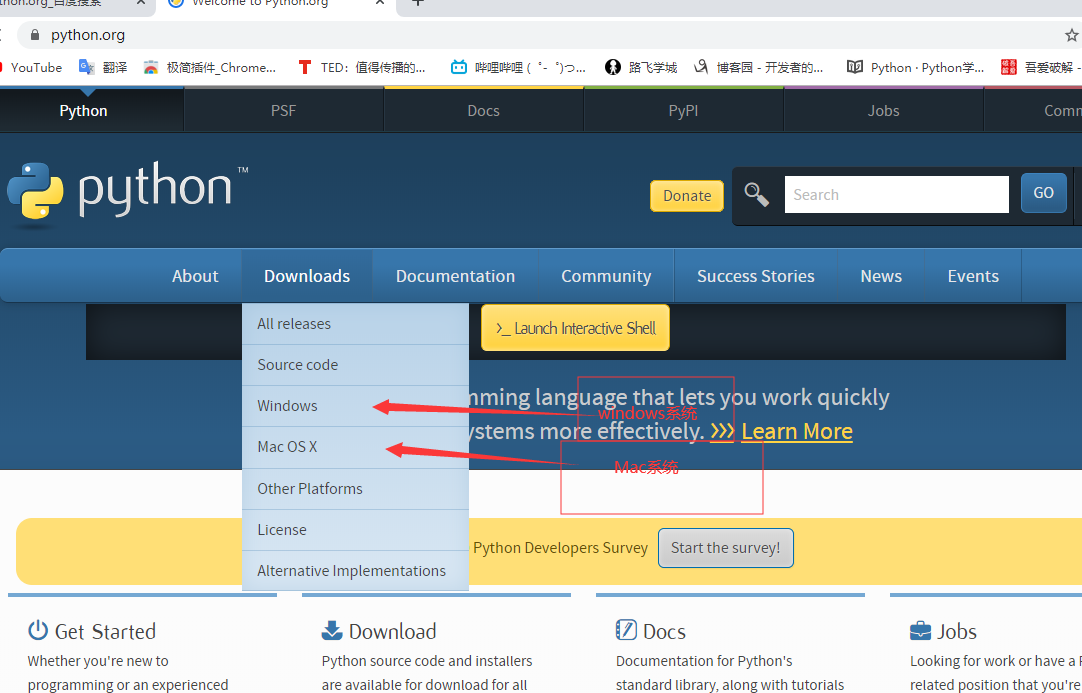Choose All releases in Downloads dropdown
This screenshot has width=1082, height=693.
355,324
